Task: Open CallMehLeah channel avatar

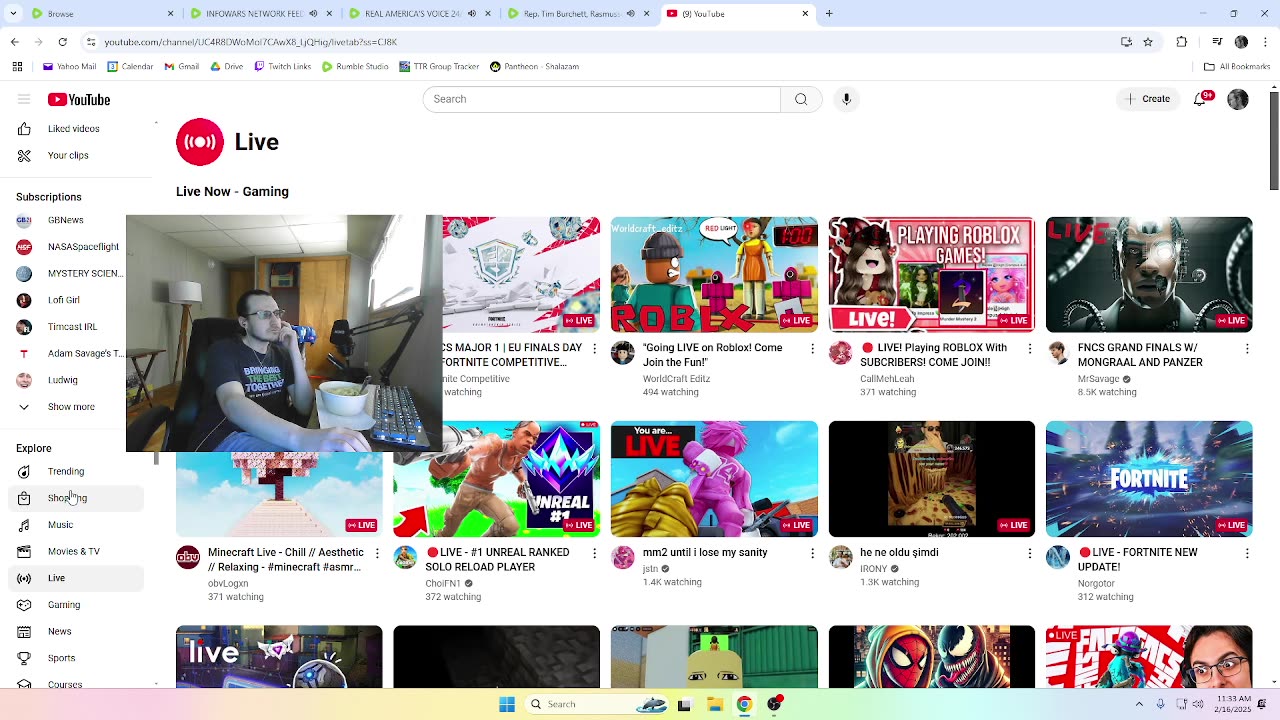Action: tap(840, 353)
